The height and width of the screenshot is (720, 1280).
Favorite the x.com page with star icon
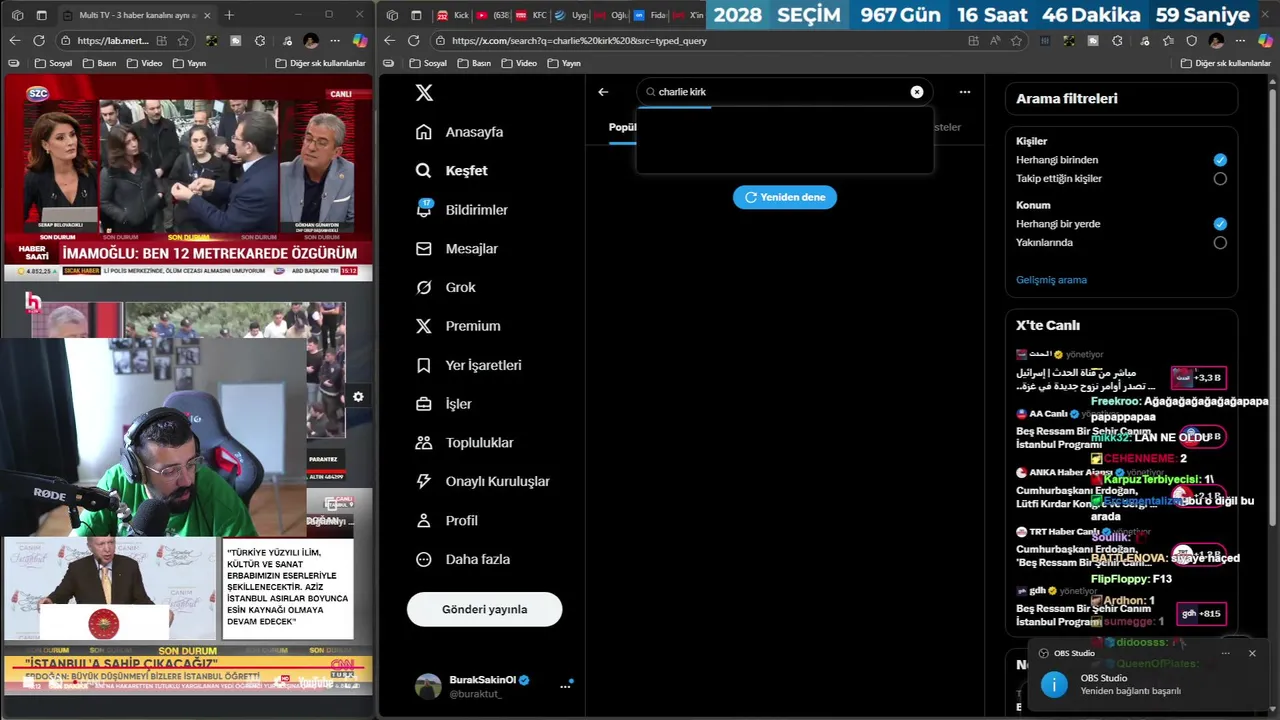point(1016,41)
